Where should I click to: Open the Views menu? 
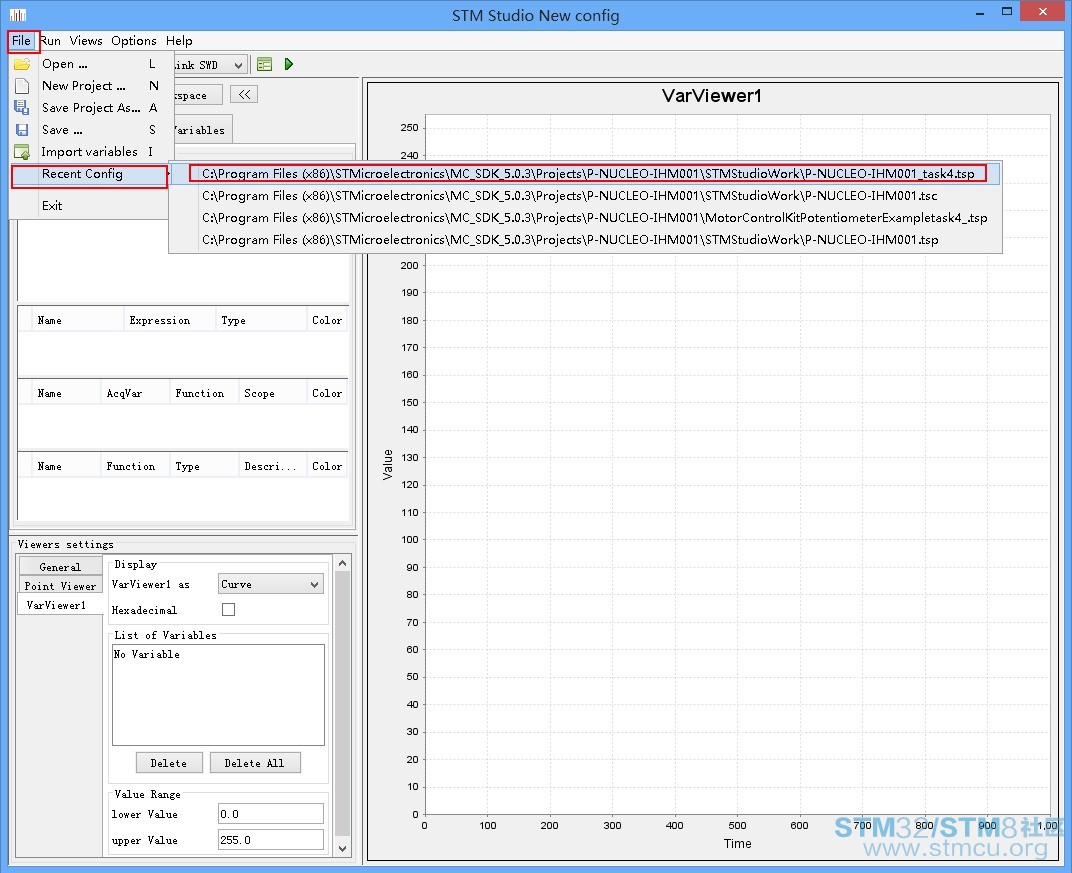85,40
